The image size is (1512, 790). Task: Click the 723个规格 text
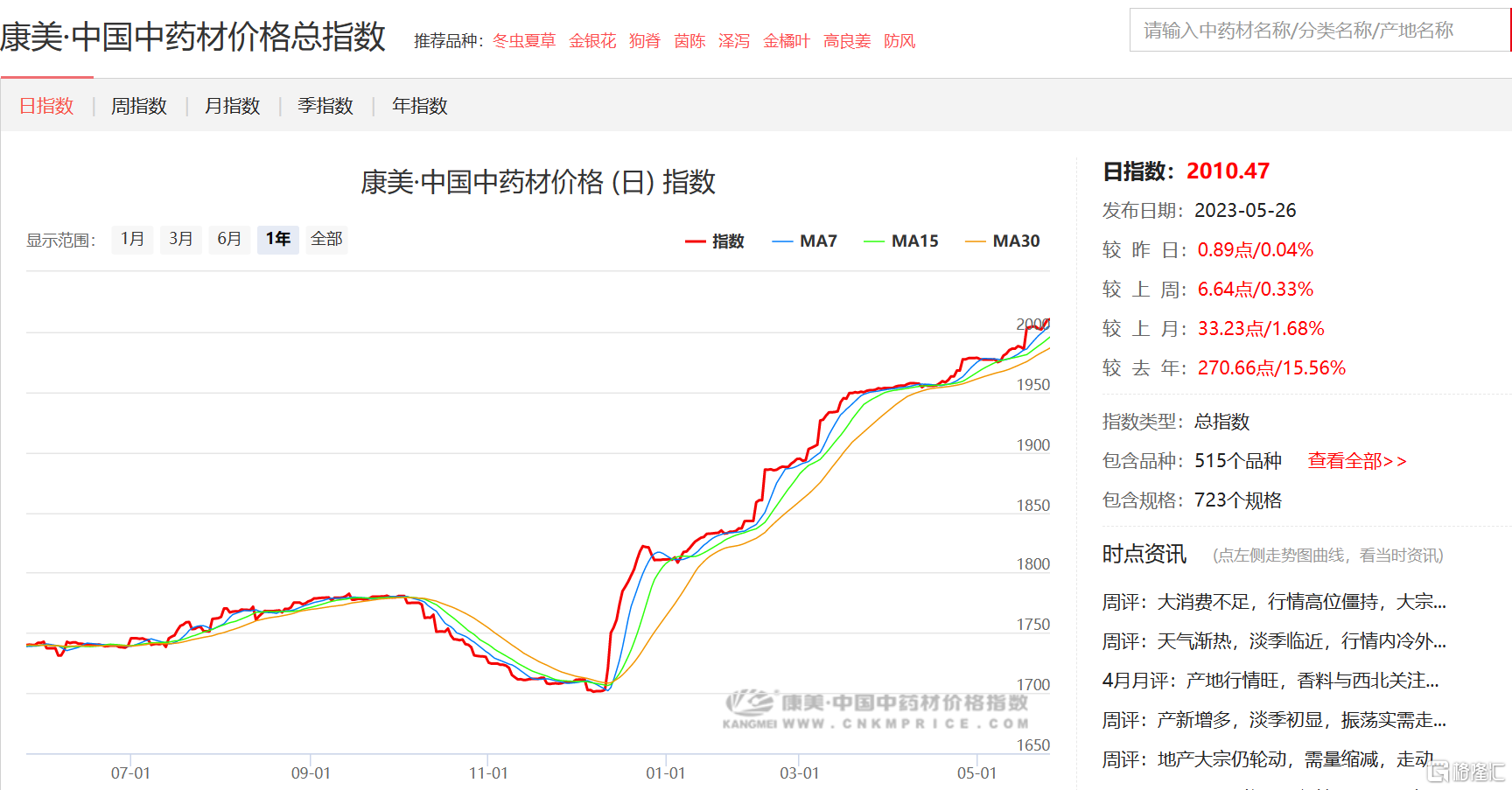(x=1238, y=500)
